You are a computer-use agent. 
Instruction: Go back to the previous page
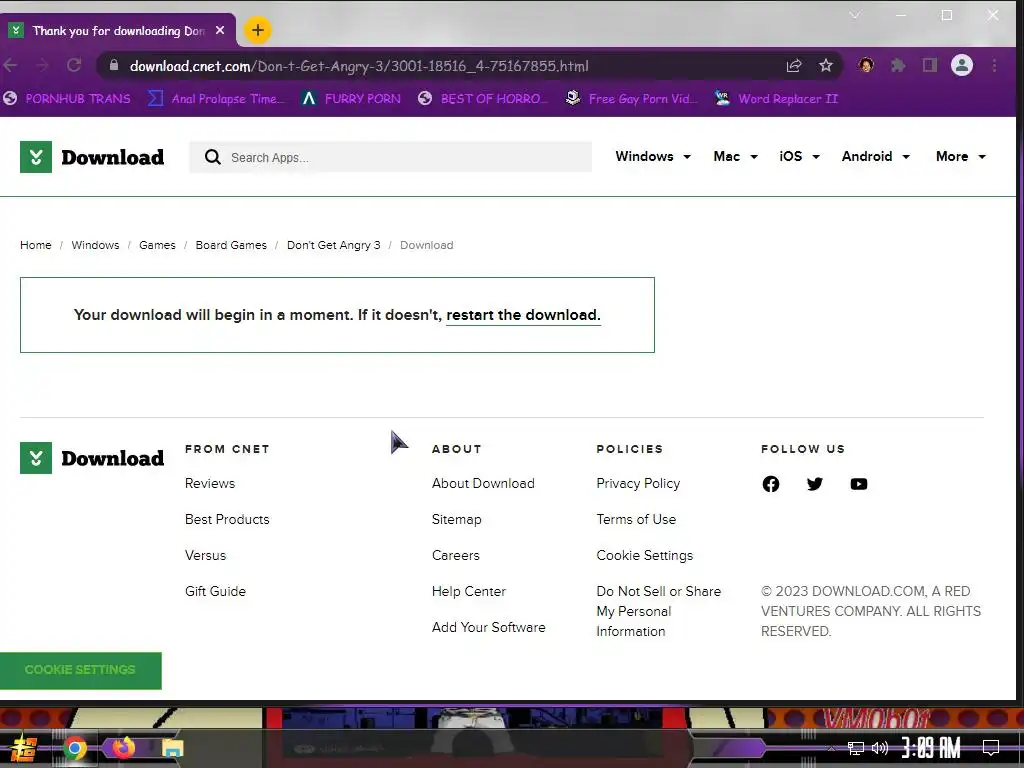(10, 65)
